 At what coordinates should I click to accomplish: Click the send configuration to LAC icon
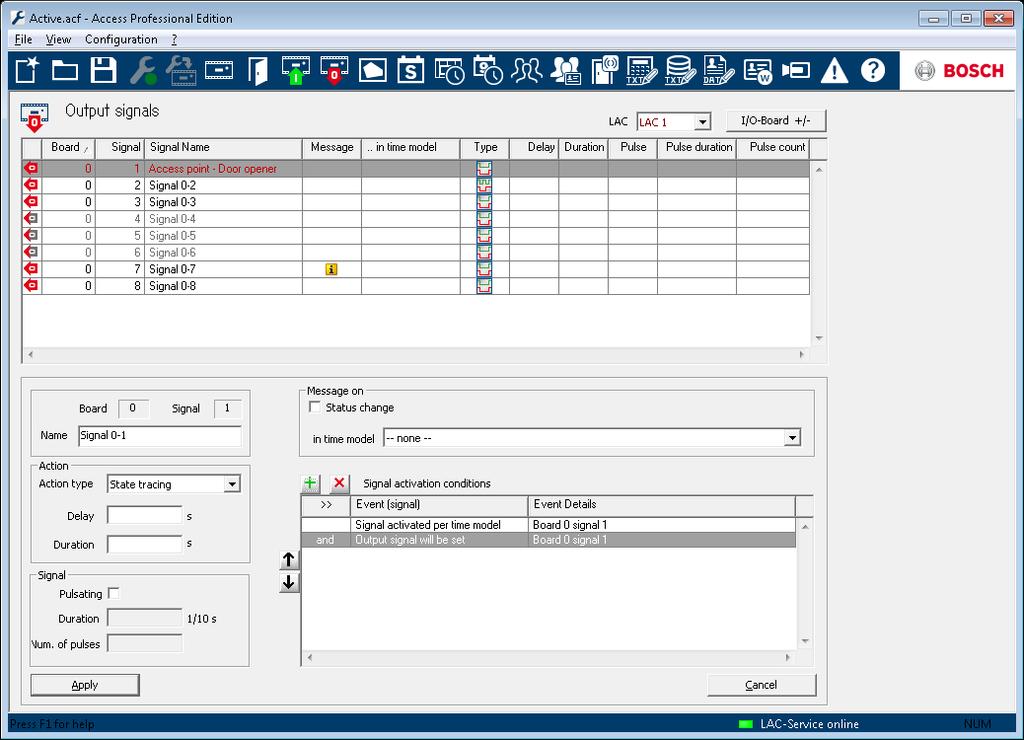click(x=181, y=70)
